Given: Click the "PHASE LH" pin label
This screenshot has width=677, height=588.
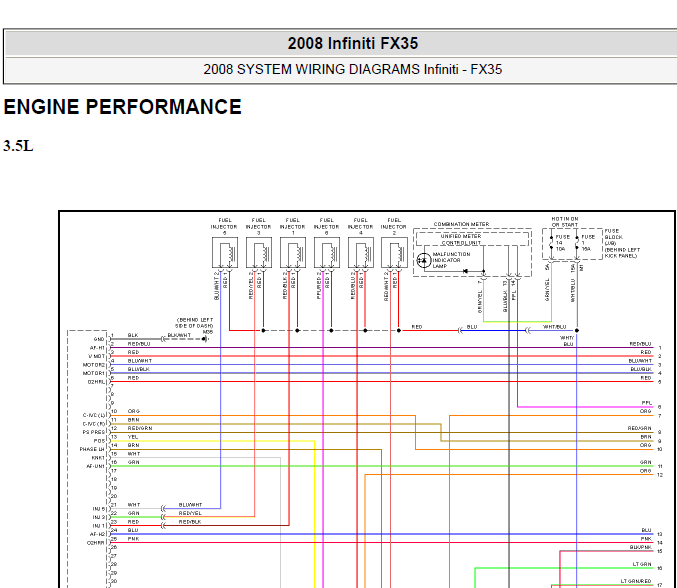Looking at the screenshot, I should (92, 449).
